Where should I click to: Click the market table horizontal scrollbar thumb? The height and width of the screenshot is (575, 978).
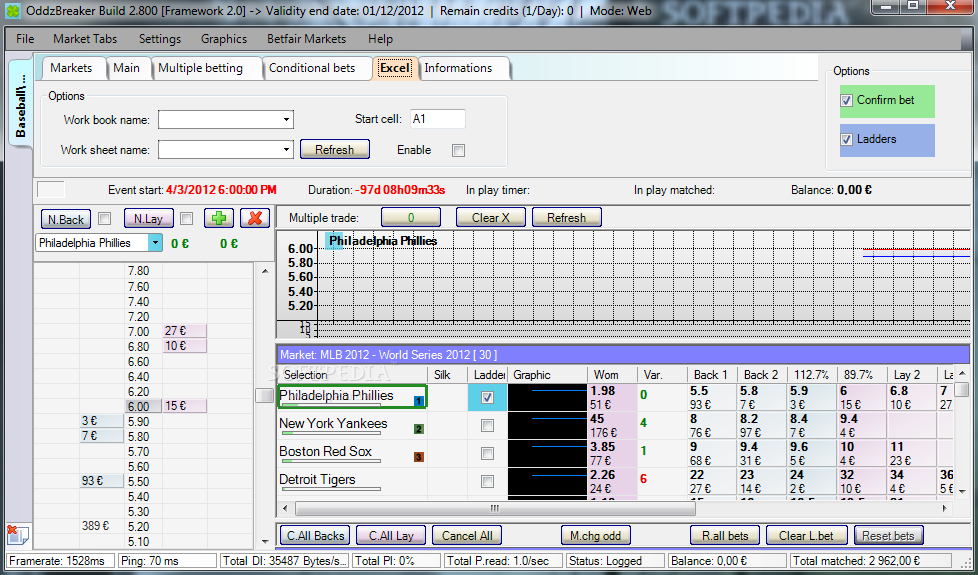[495, 508]
